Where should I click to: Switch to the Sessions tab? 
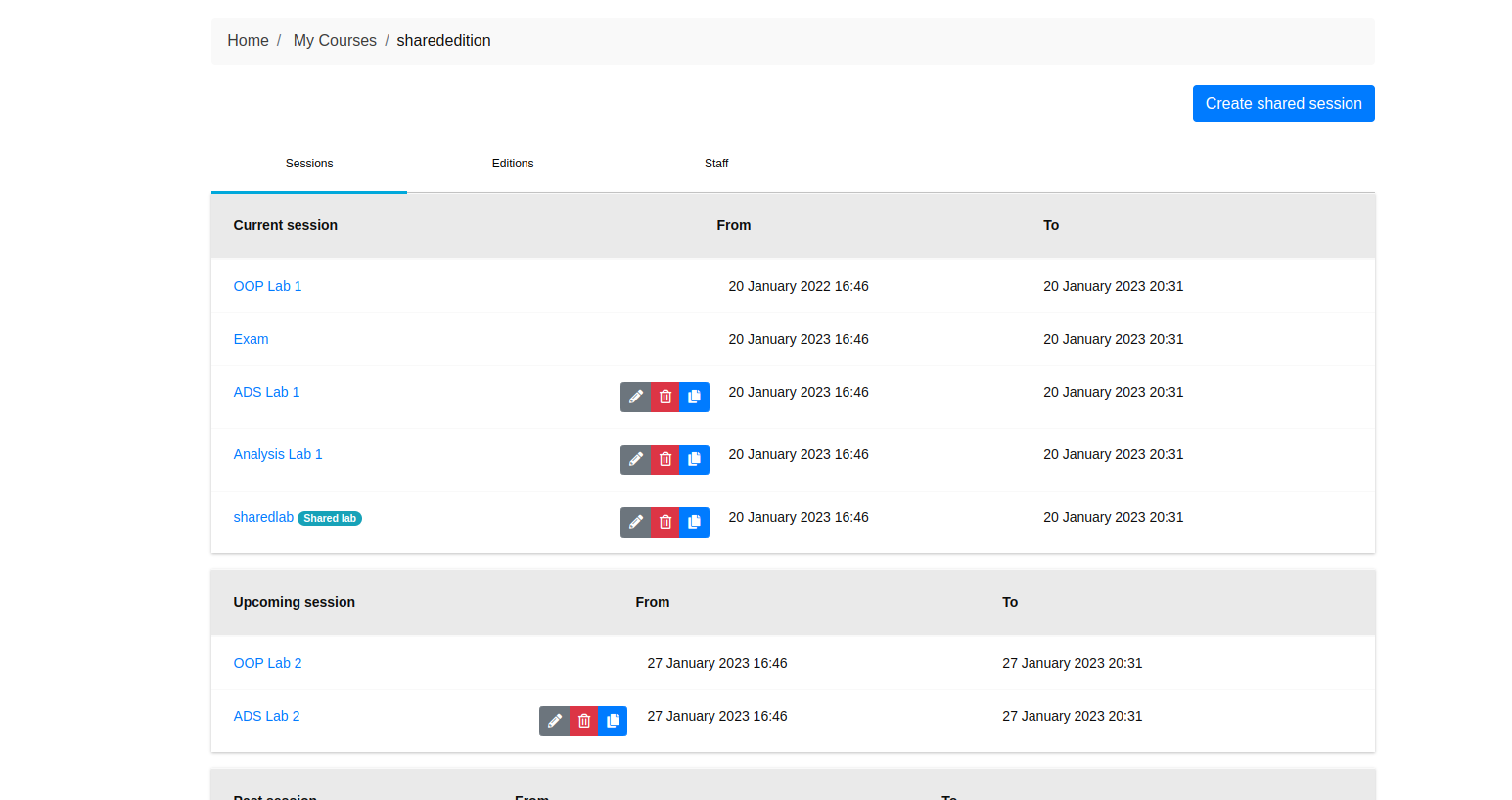tap(309, 164)
